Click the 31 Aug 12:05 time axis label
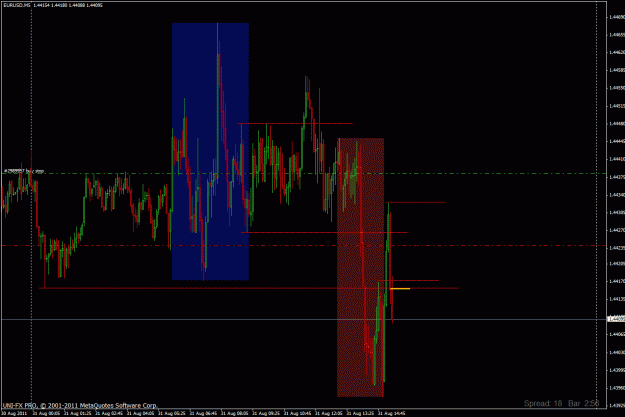Image resolution: width=625 pixels, height=417 pixels. (x=329, y=413)
